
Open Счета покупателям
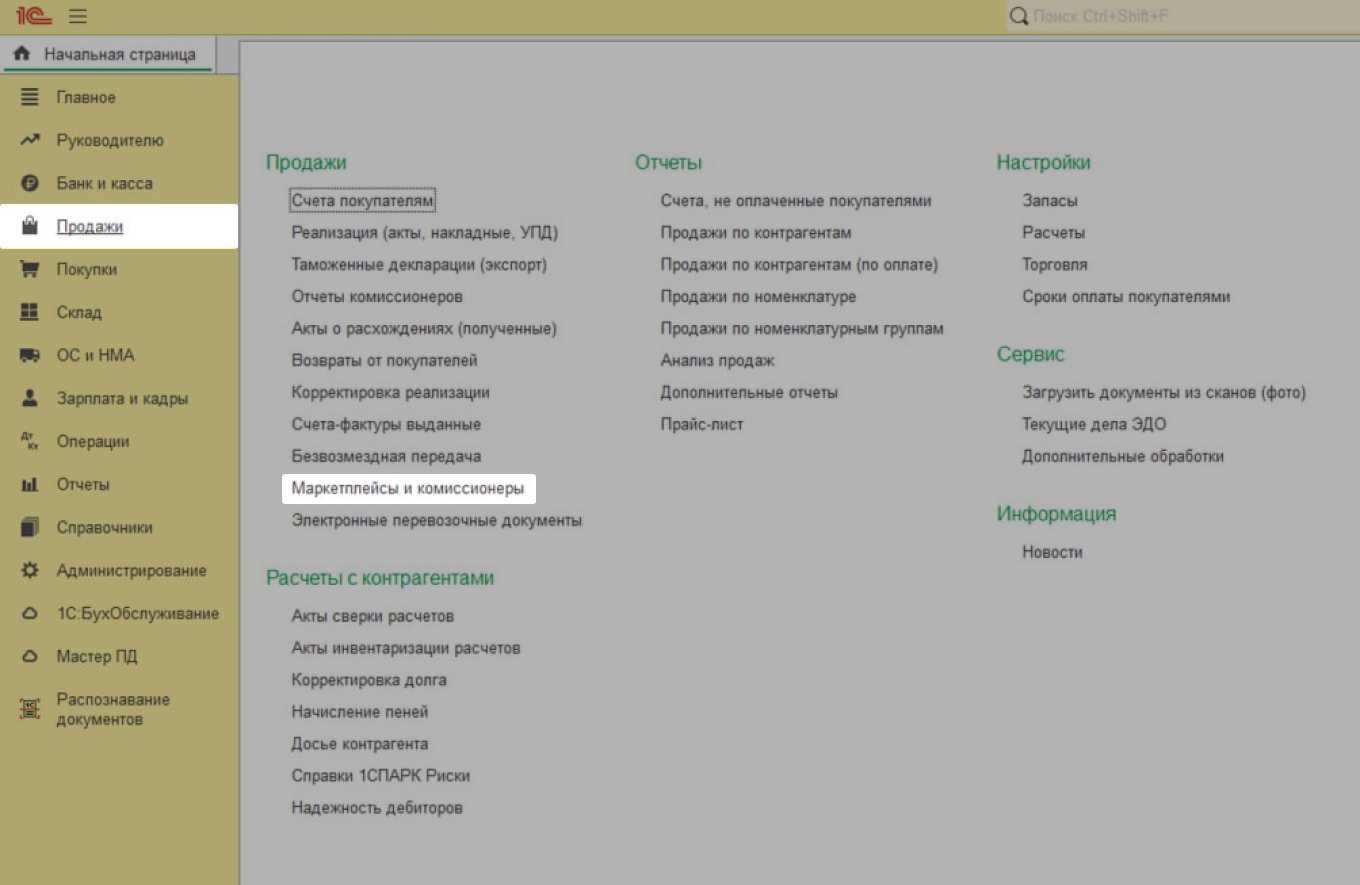(x=363, y=201)
